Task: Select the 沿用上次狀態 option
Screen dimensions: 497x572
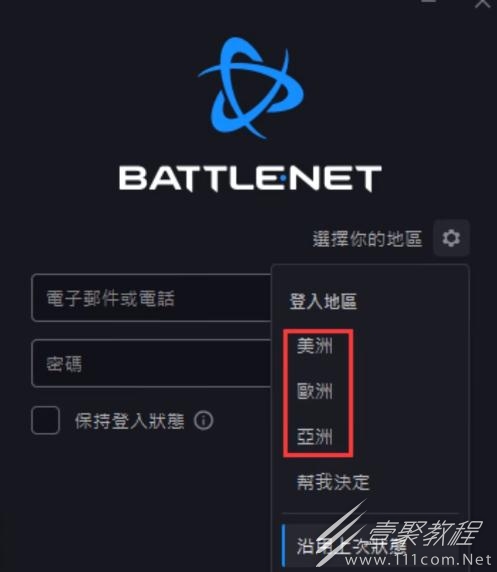Action: tap(351, 546)
